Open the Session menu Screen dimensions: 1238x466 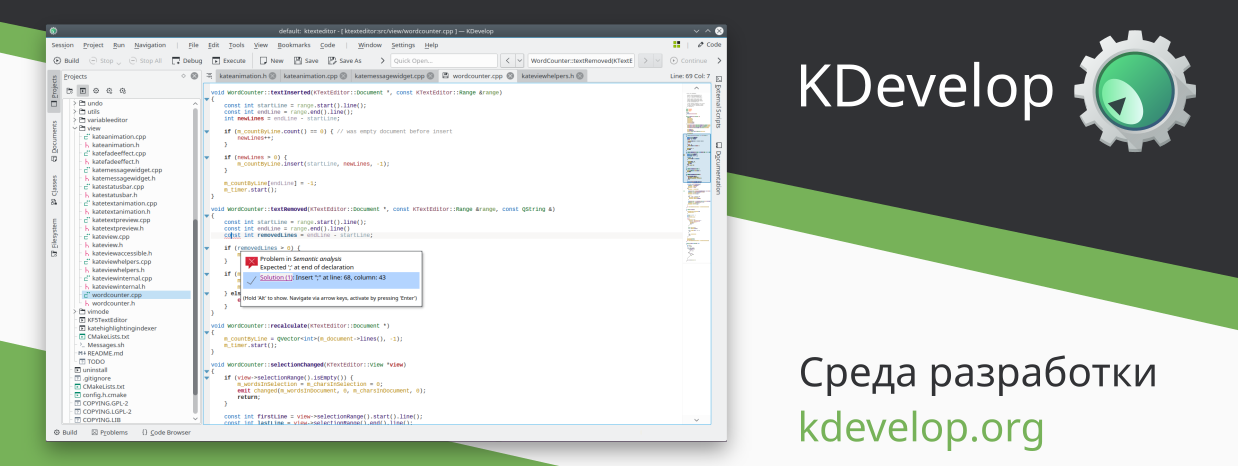(x=62, y=45)
